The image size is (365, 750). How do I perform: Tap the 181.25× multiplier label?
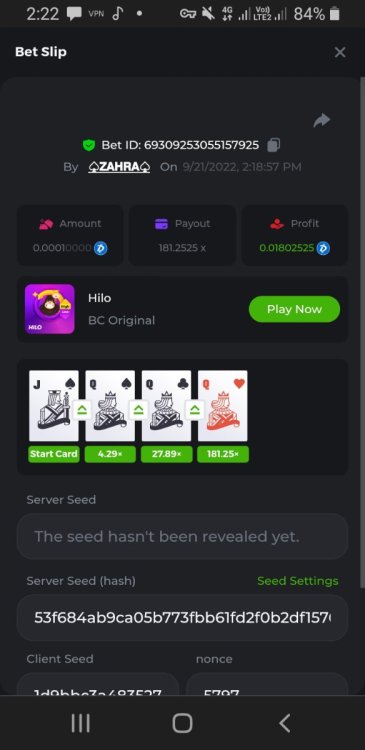pos(223,454)
